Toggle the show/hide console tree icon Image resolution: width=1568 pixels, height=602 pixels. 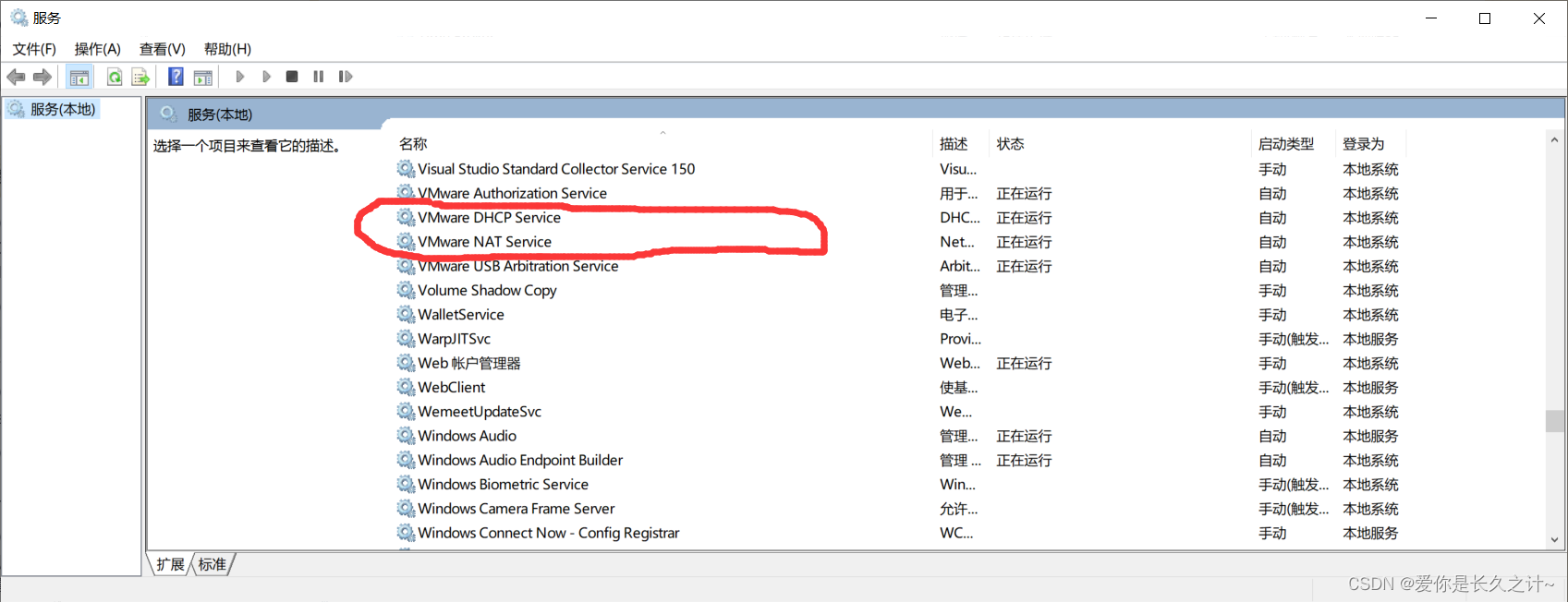[x=79, y=77]
